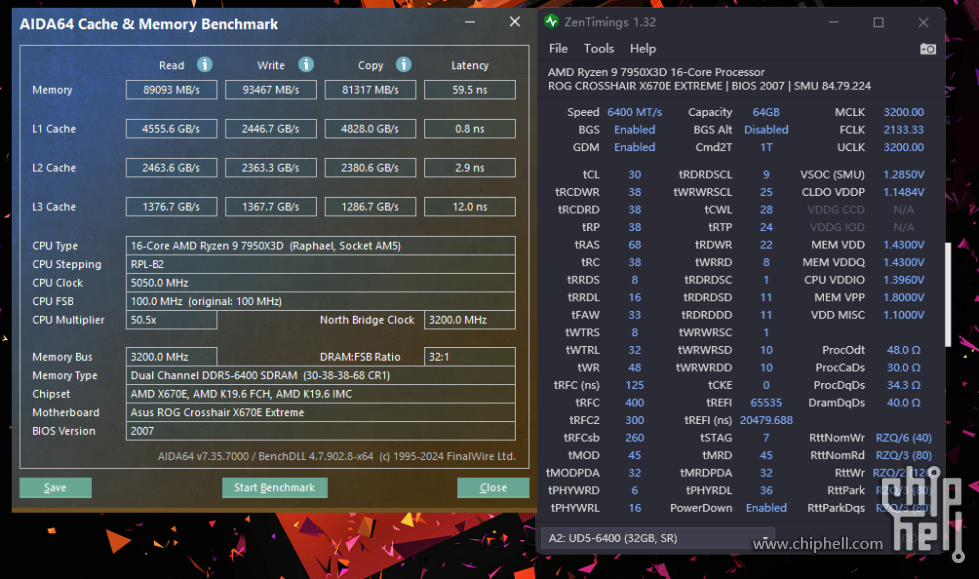Click the scrollbar at right edge of ZenTimings

(948, 294)
